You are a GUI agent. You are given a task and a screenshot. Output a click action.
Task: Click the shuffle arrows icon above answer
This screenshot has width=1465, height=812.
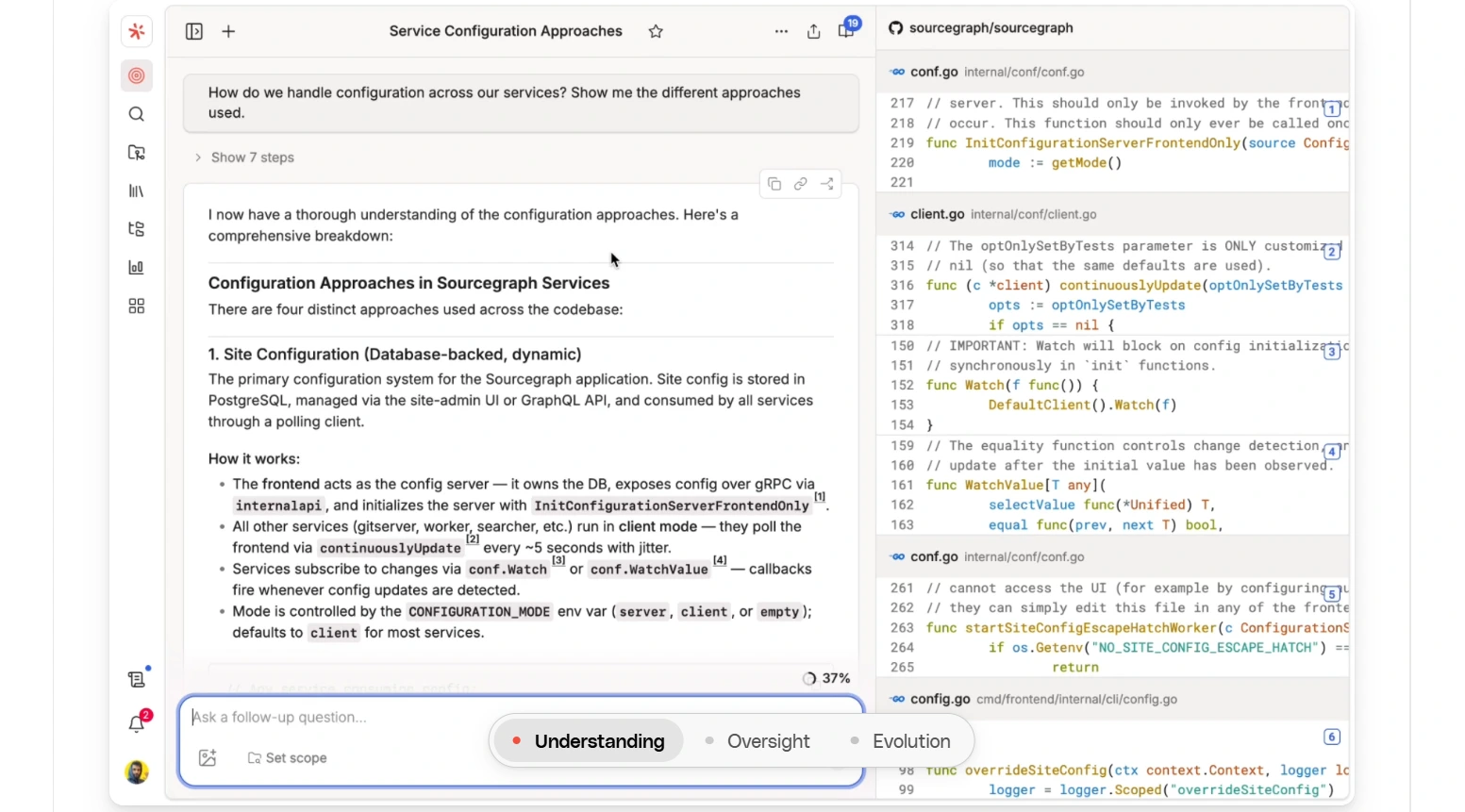tap(827, 184)
